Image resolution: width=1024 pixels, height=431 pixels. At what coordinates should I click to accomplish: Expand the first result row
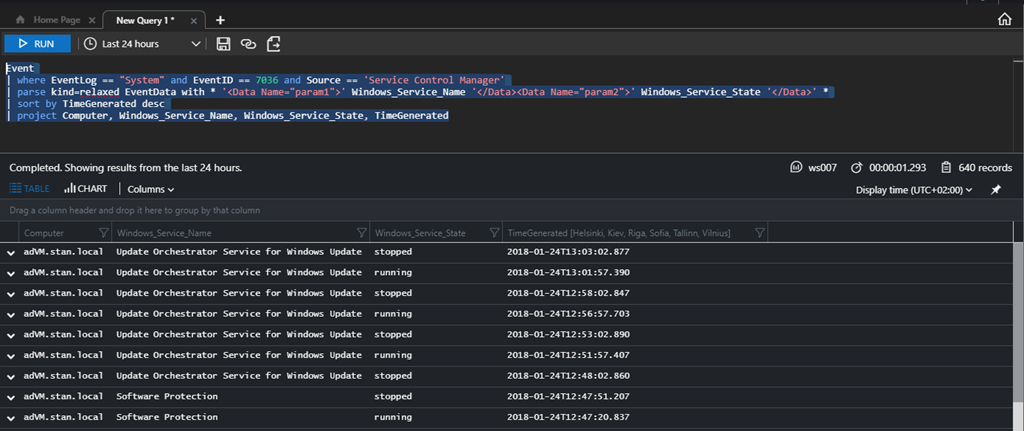point(11,252)
